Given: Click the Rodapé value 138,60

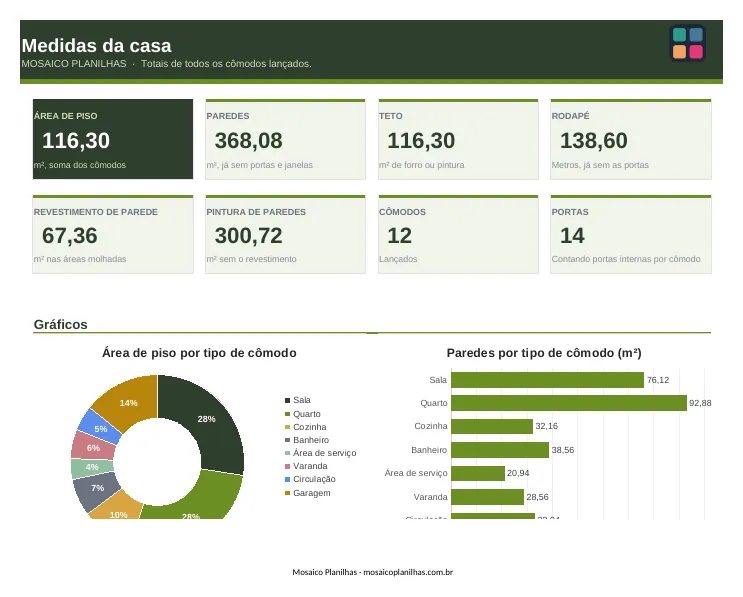Looking at the screenshot, I should coord(594,141).
